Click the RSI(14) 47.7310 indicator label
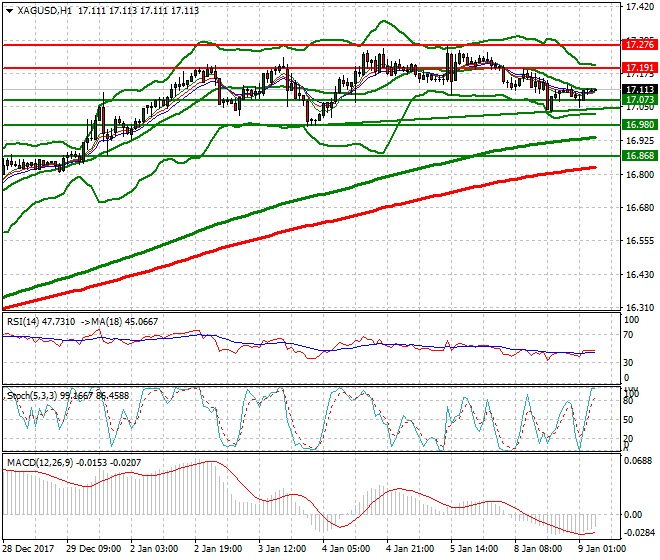660x560 pixels. point(41,322)
